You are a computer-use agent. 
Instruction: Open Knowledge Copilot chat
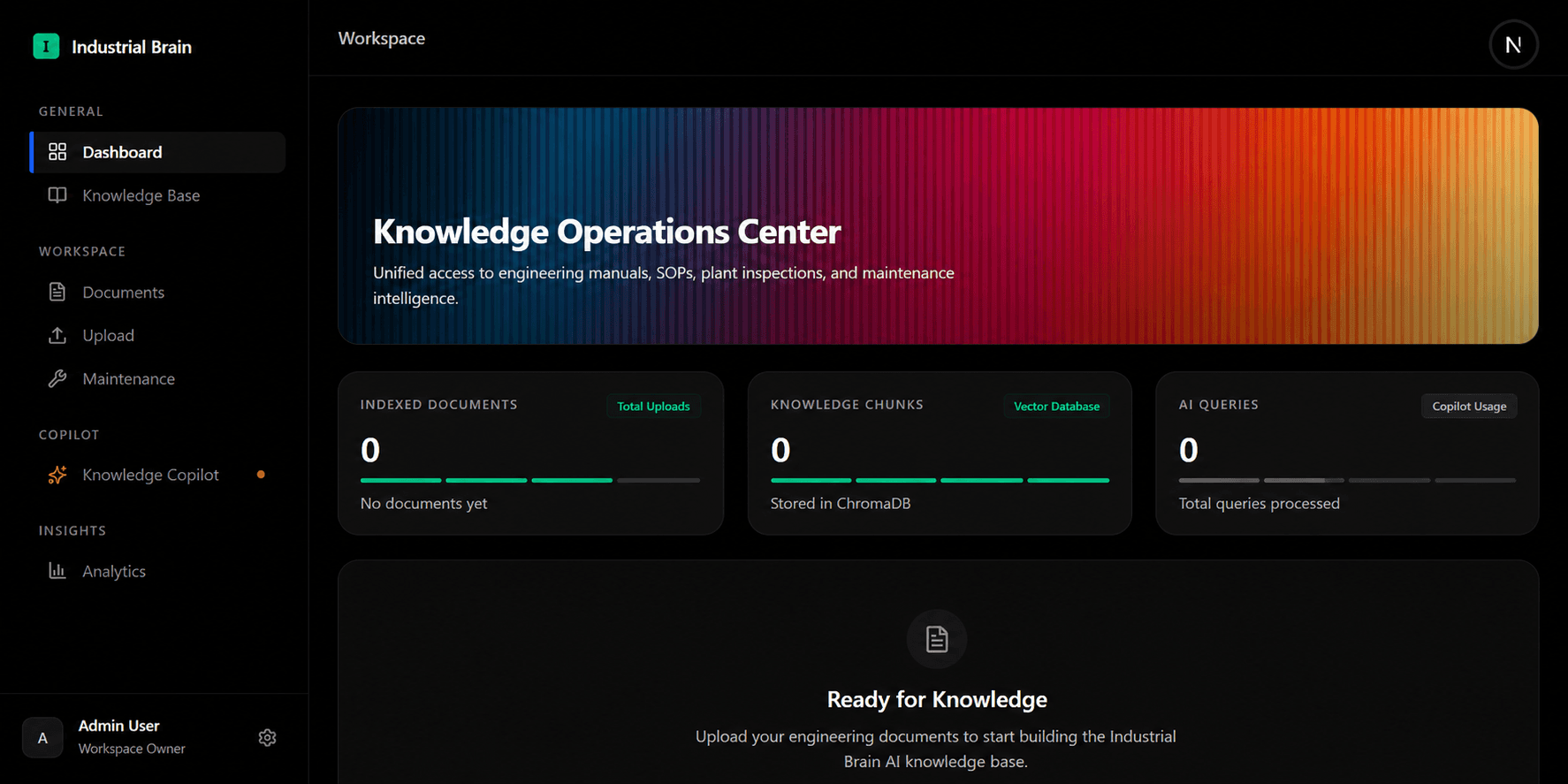coord(157,475)
